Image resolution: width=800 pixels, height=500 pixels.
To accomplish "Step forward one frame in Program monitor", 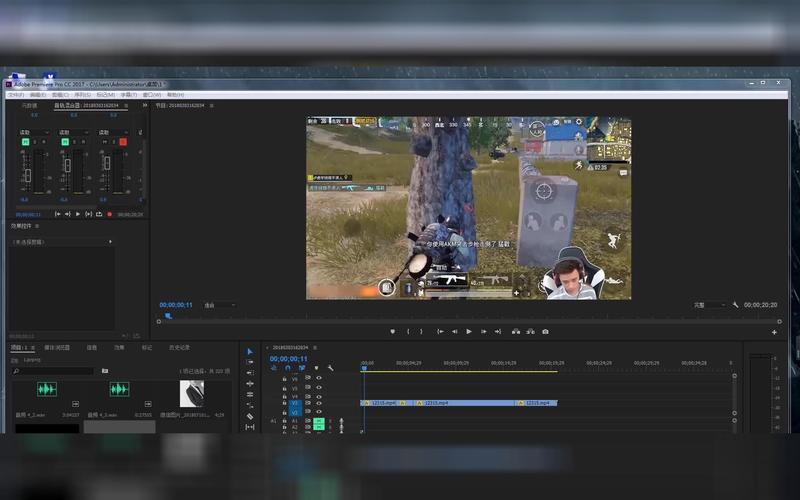I will [483, 332].
